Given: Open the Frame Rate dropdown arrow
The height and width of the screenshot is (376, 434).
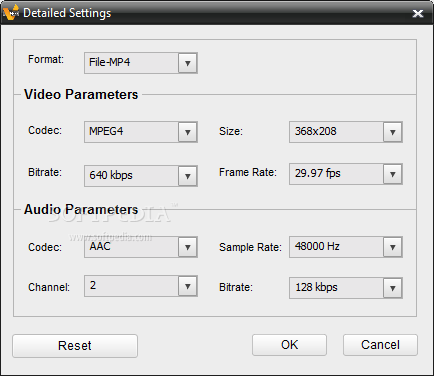Looking at the screenshot, I should pos(393,174).
